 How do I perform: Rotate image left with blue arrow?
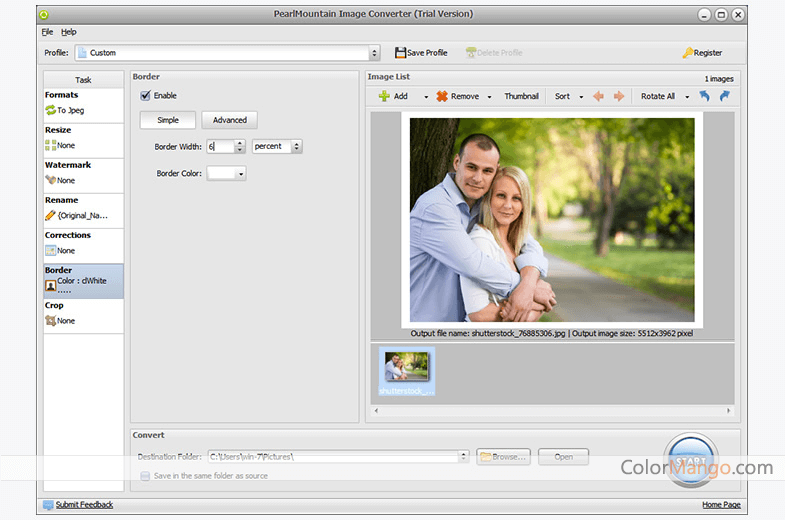click(704, 96)
